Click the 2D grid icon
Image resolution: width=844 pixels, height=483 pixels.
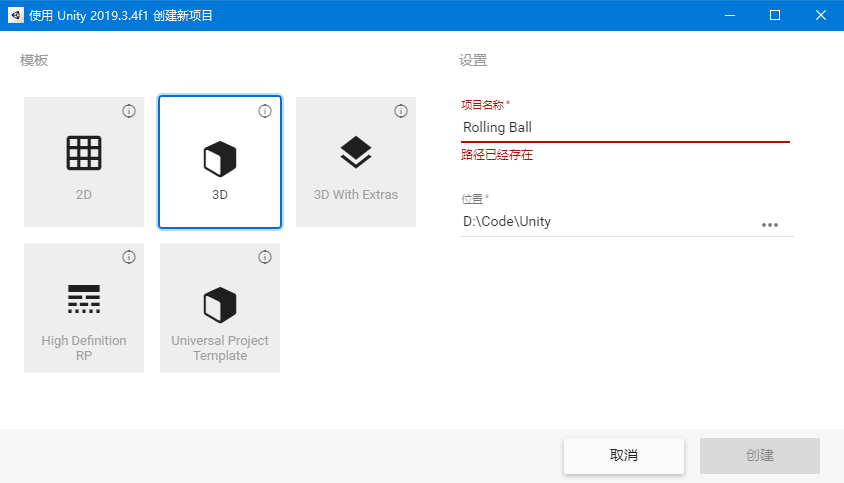(84, 153)
